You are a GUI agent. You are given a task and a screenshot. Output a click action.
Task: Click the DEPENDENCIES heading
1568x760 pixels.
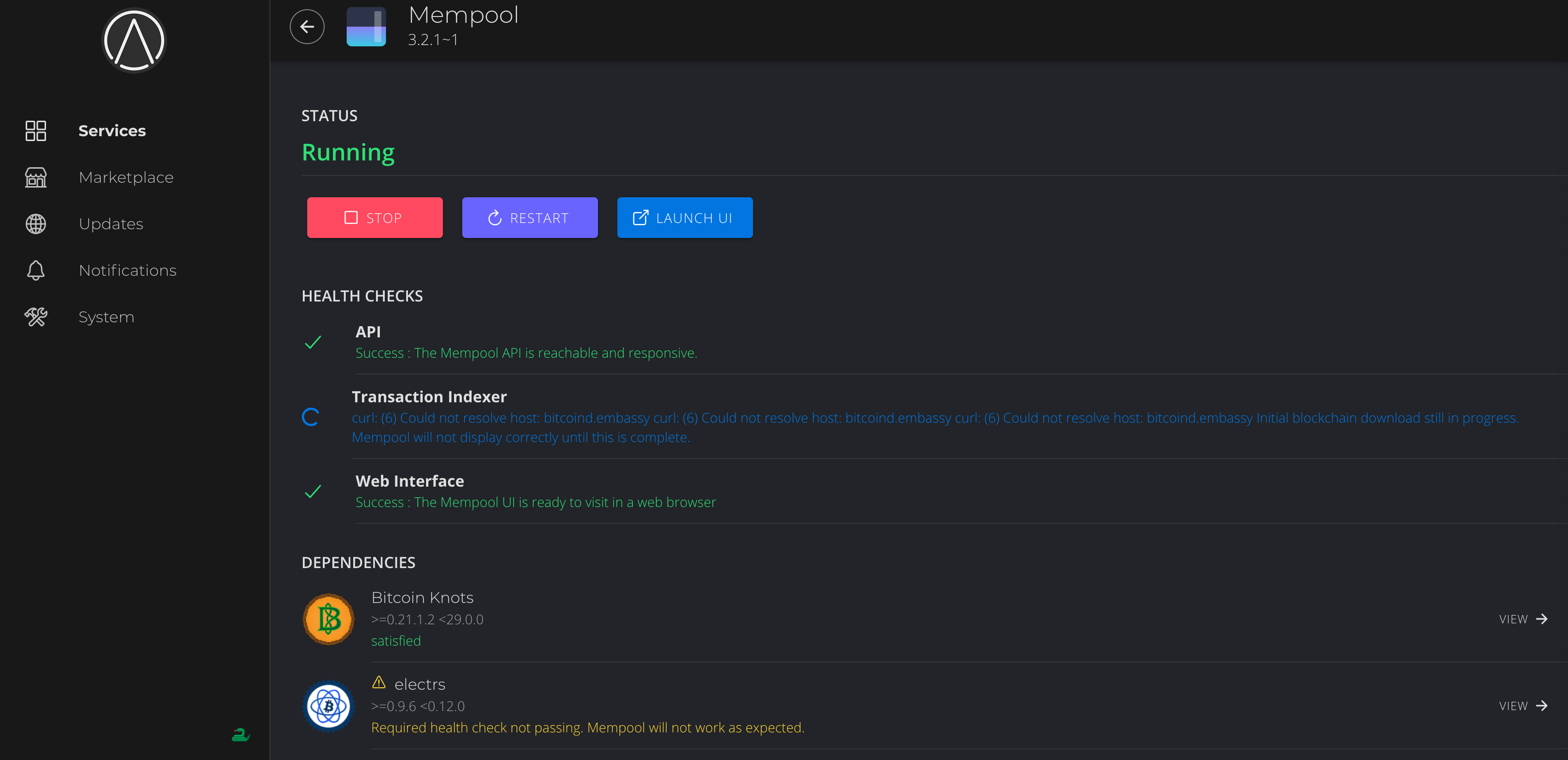click(x=359, y=563)
